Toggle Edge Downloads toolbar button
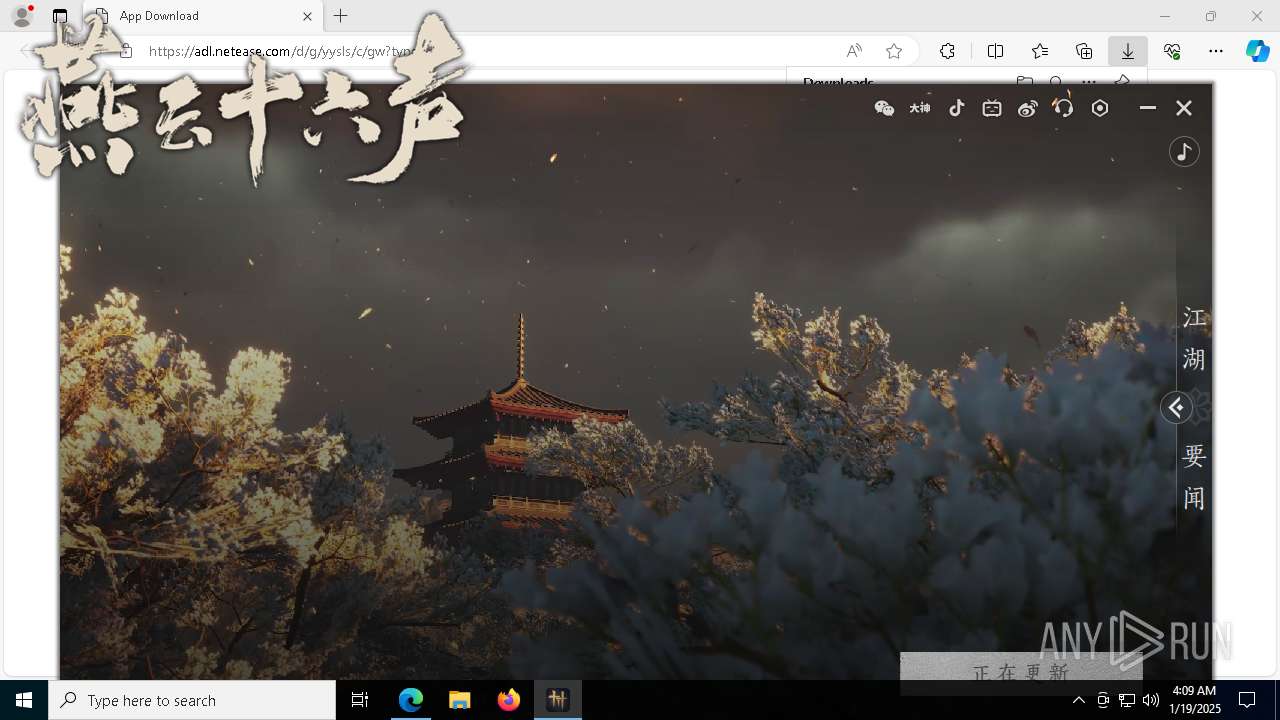 [1128, 51]
